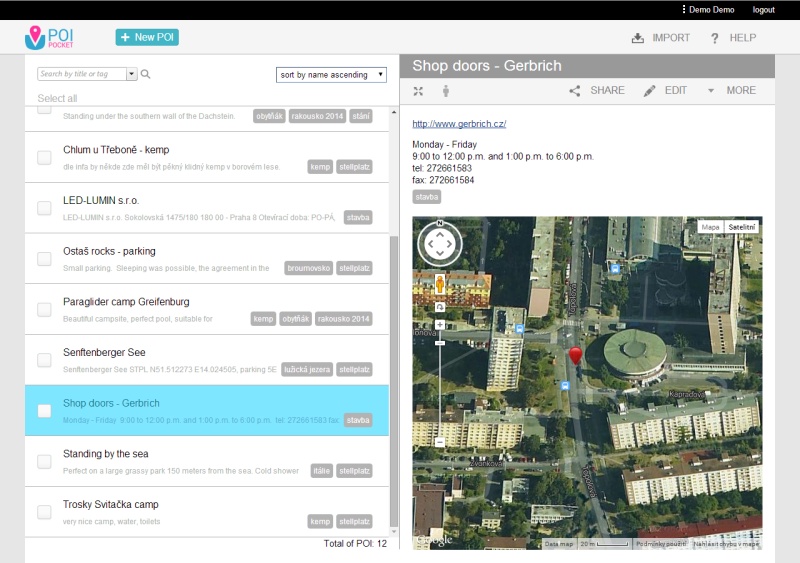This screenshot has width=800, height=563.
Task: Click the New POI button
Action: (147, 37)
